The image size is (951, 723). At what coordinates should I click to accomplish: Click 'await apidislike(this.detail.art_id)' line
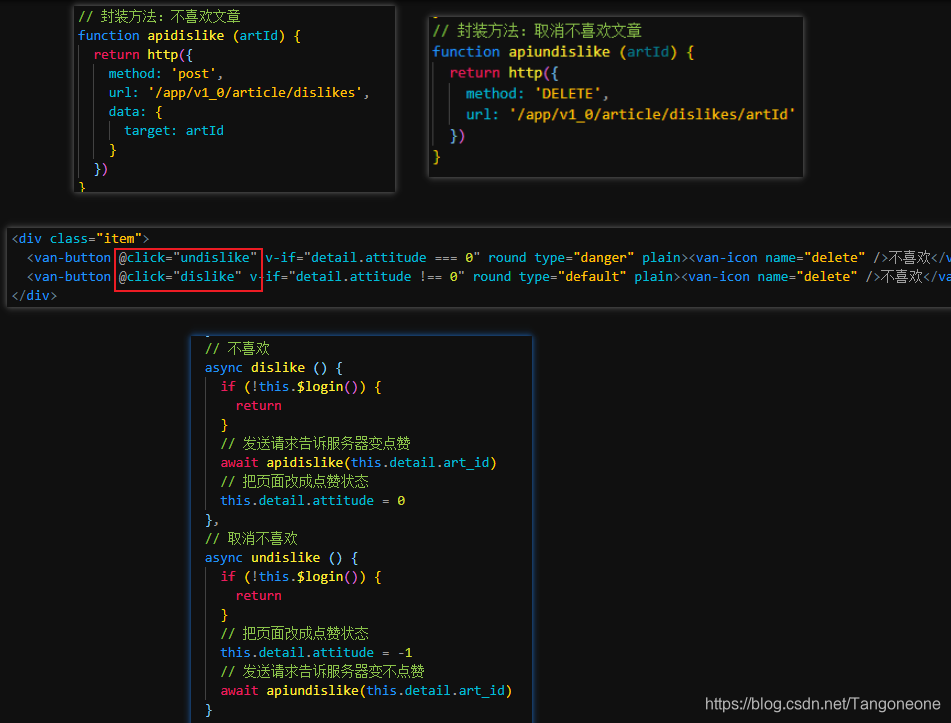tap(358, 463)
